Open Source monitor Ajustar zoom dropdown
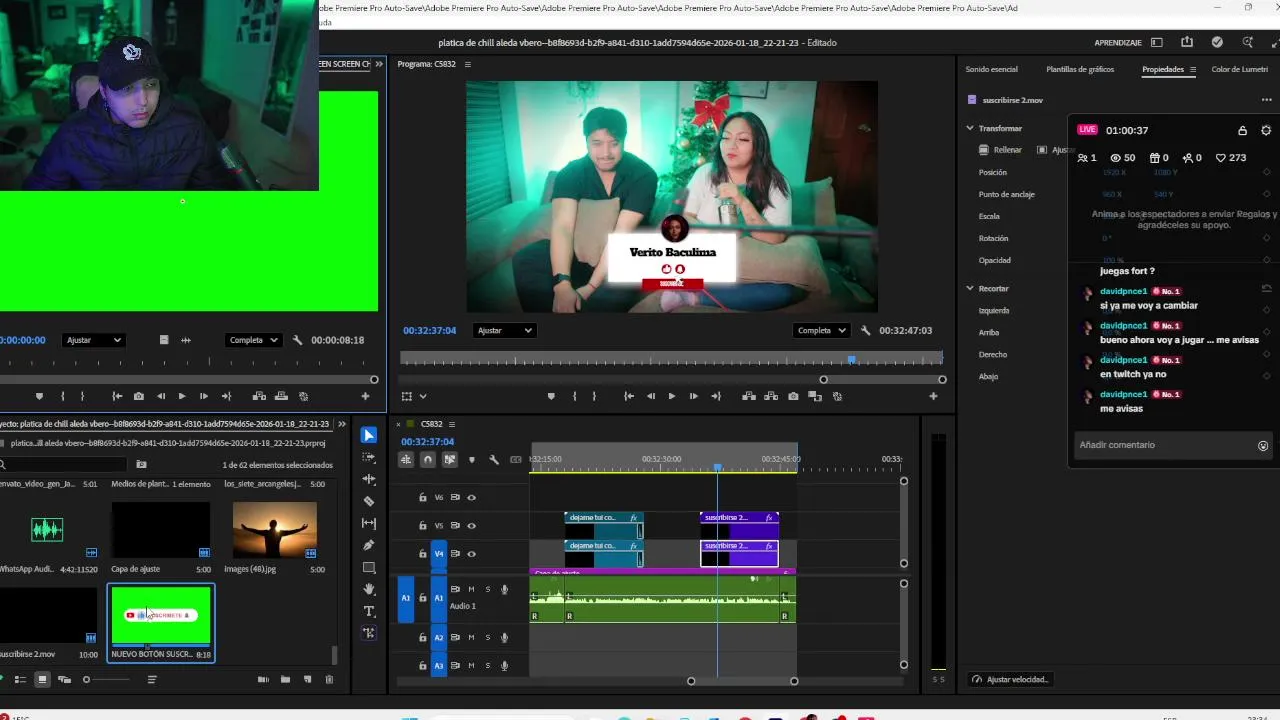This screenshot has width=1280, height=720. [93, 340]
